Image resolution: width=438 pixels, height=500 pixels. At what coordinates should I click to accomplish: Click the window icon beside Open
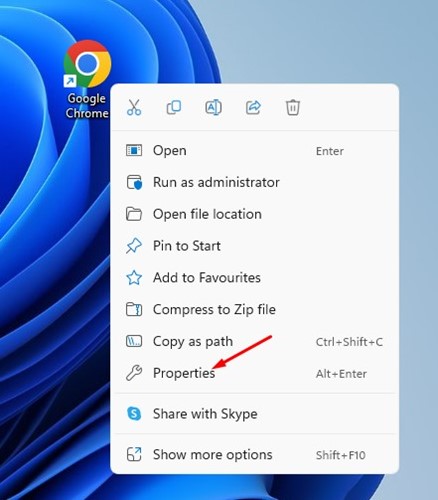coord(134,151)
